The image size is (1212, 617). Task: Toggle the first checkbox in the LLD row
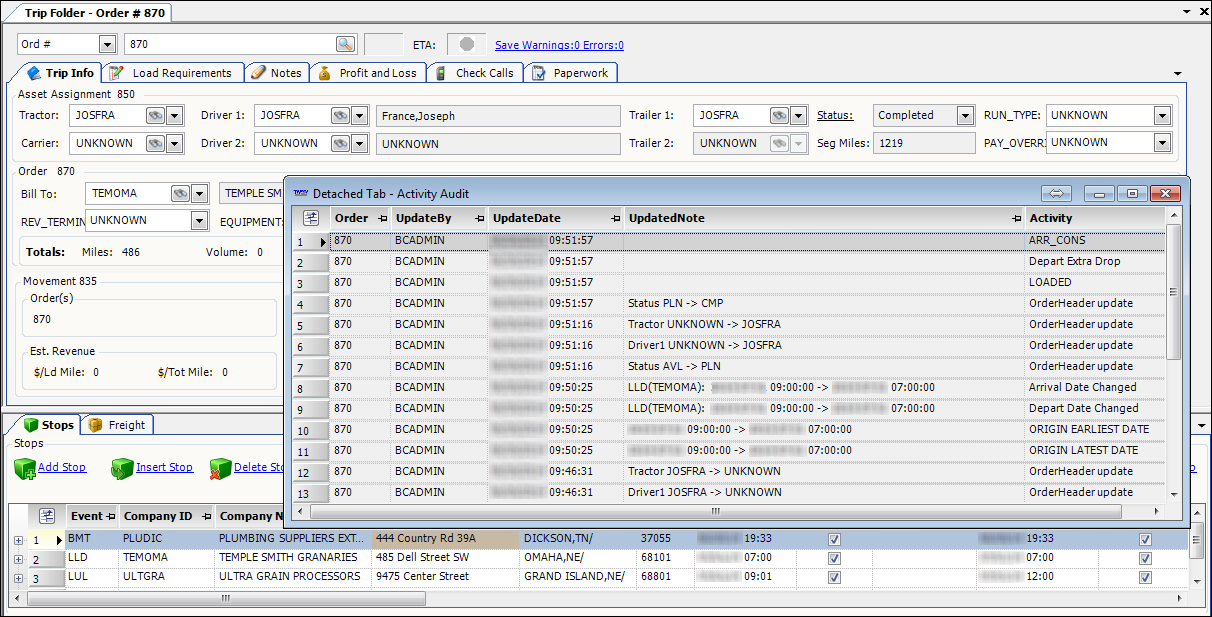835,558
